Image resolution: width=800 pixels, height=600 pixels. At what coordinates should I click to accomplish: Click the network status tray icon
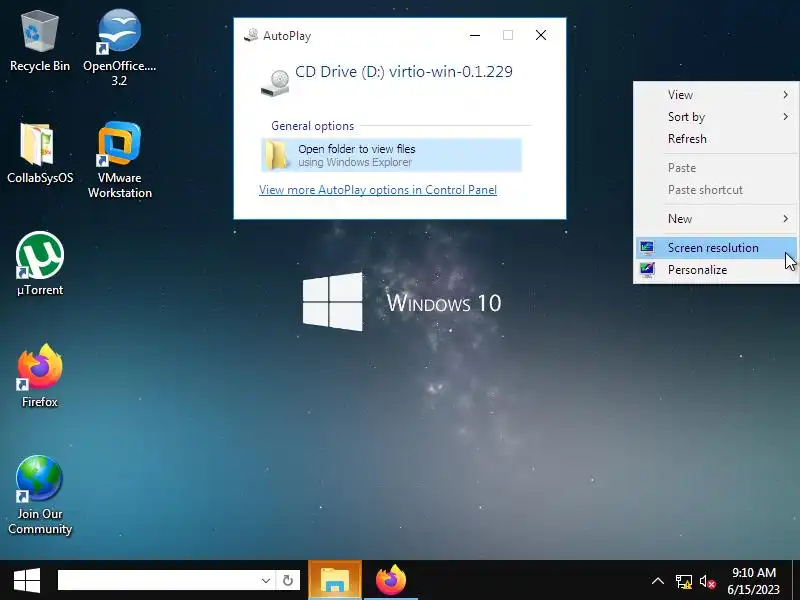click(684, 581)
